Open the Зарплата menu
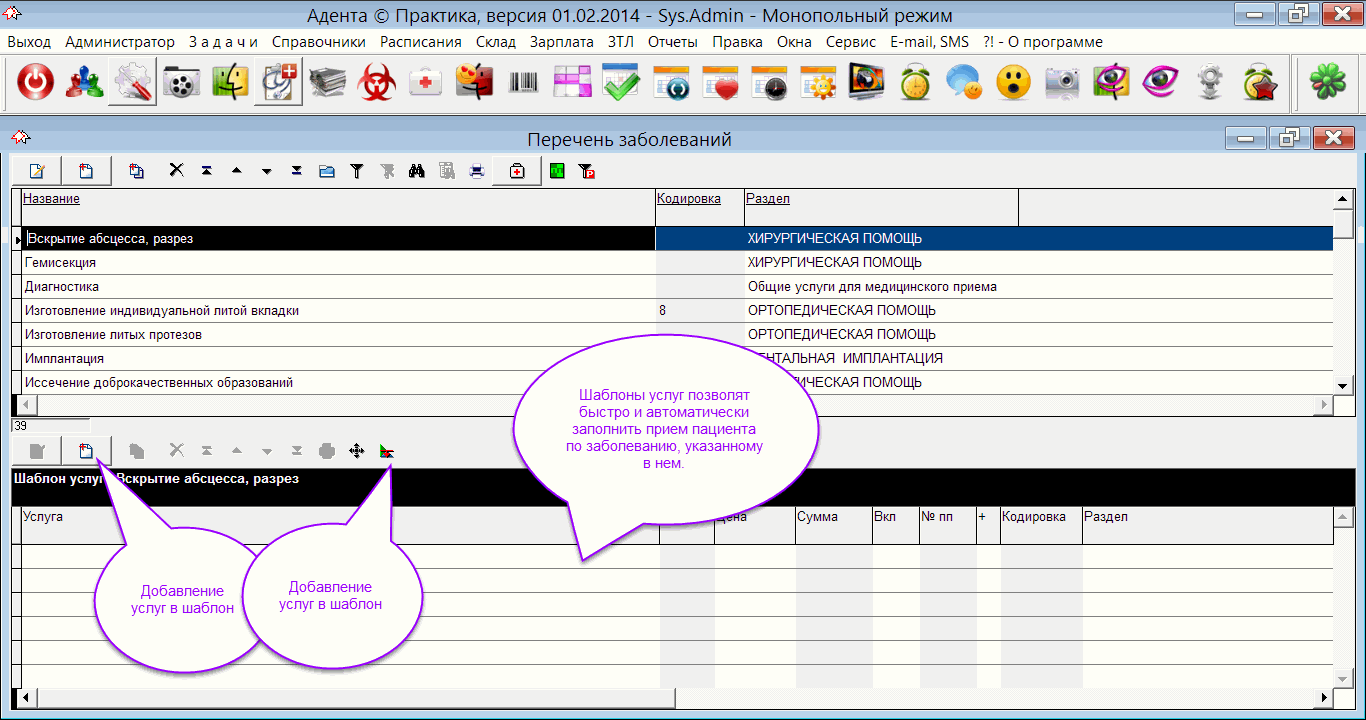The image size is (1366, 720). click(x=561, y=42)
